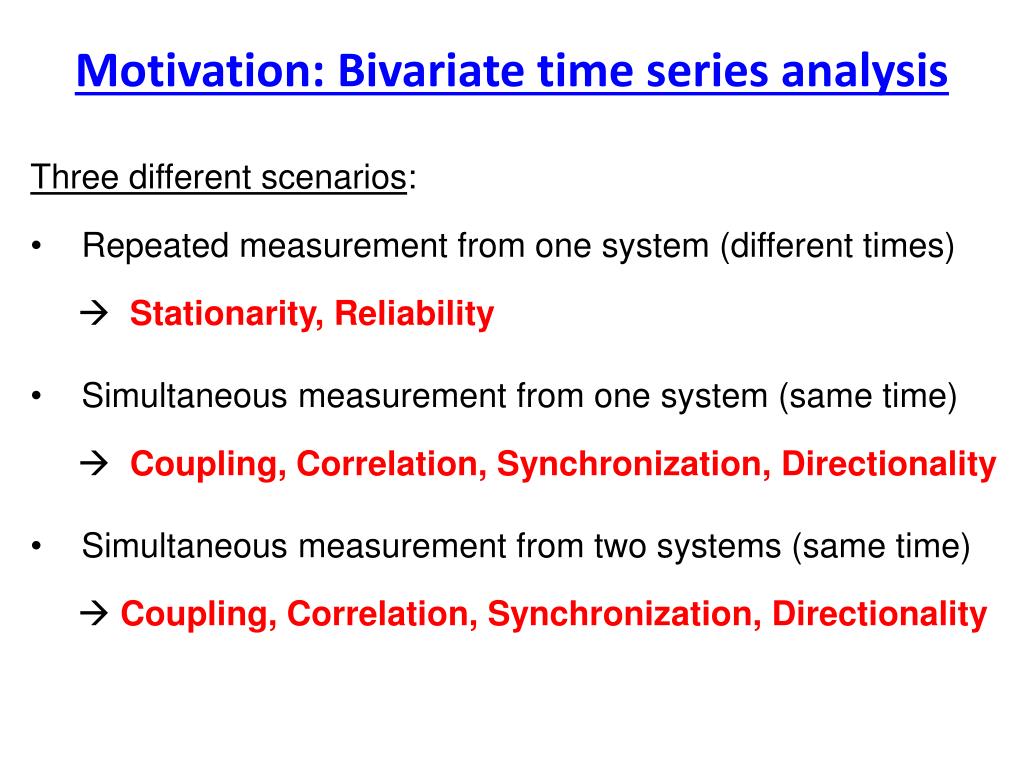This screenshot has width=1024, height=768.
Task: Click the second bullet point marker
Action: click(36, 396)
